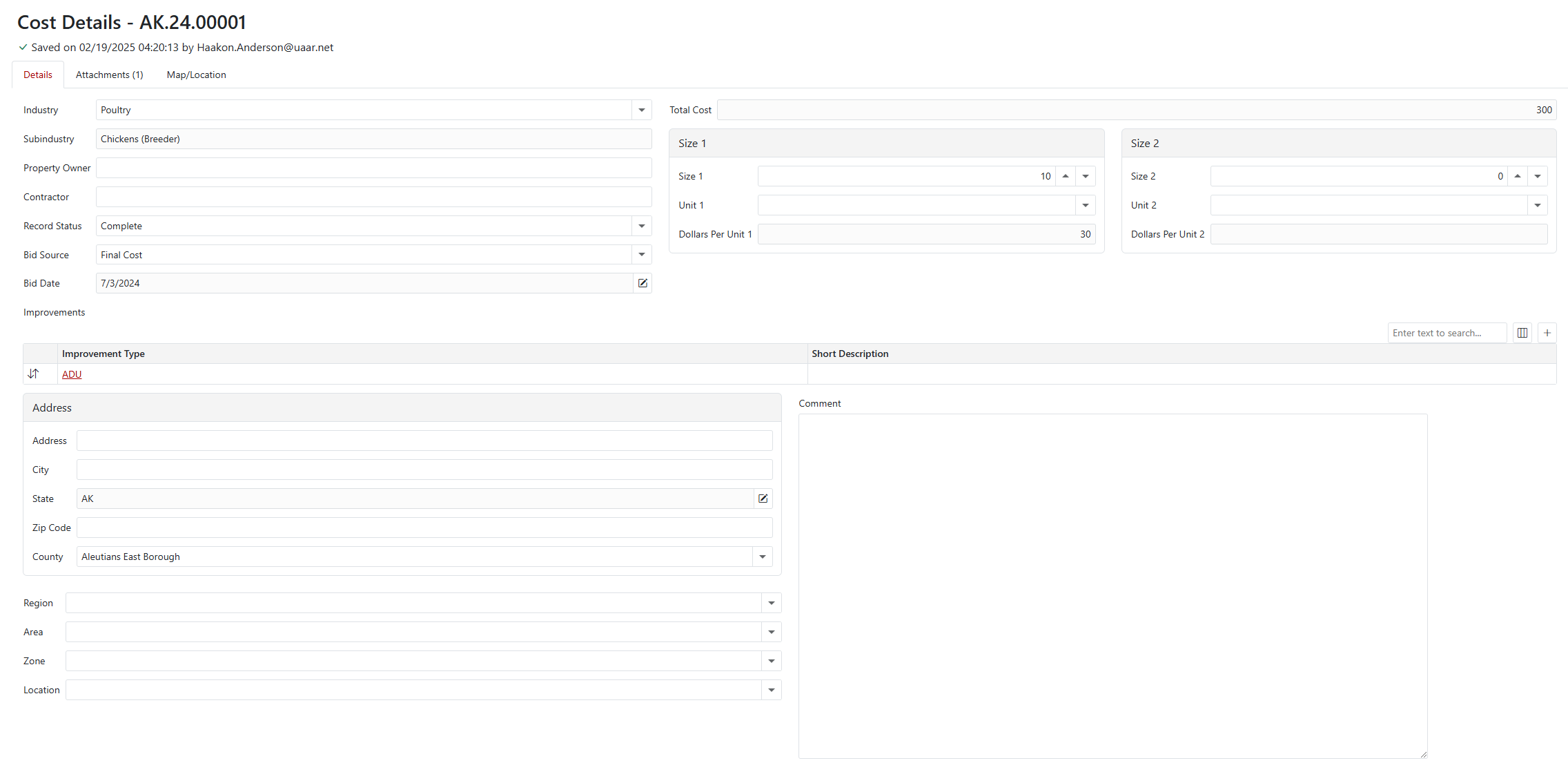Image resolution: width=1568 pixels, height=763 pixels.
Task: Open the Record Status dropdown
Action: click(x=642, y=226)
